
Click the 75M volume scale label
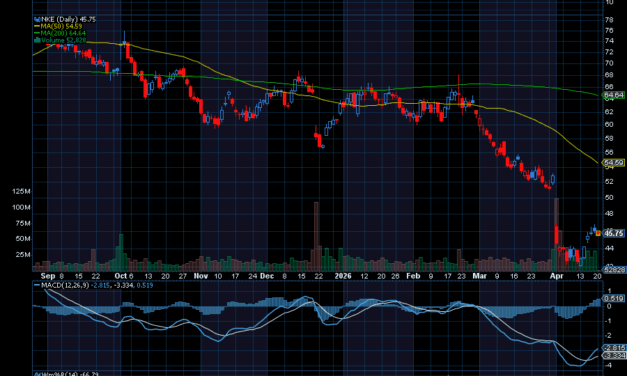pyautogui.click(x=23, y=223)
